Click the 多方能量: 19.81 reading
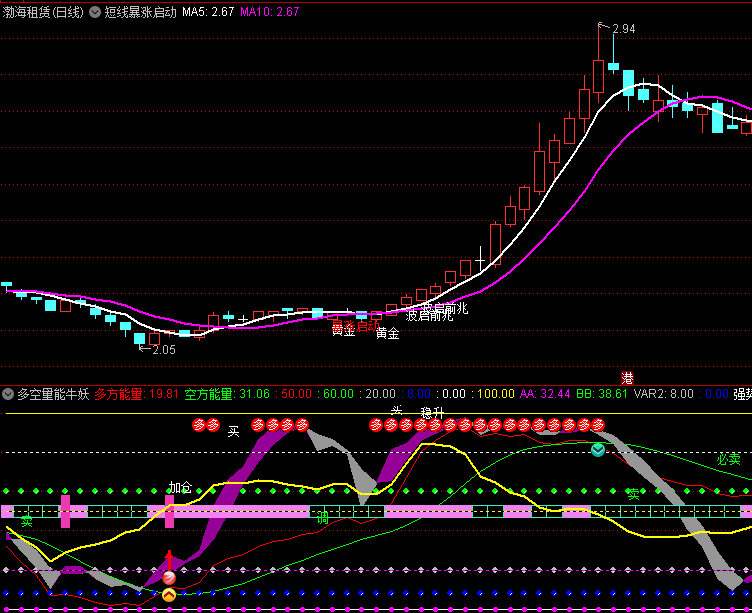The width and height of the screenshot is (752, 613). pos(136,394)
